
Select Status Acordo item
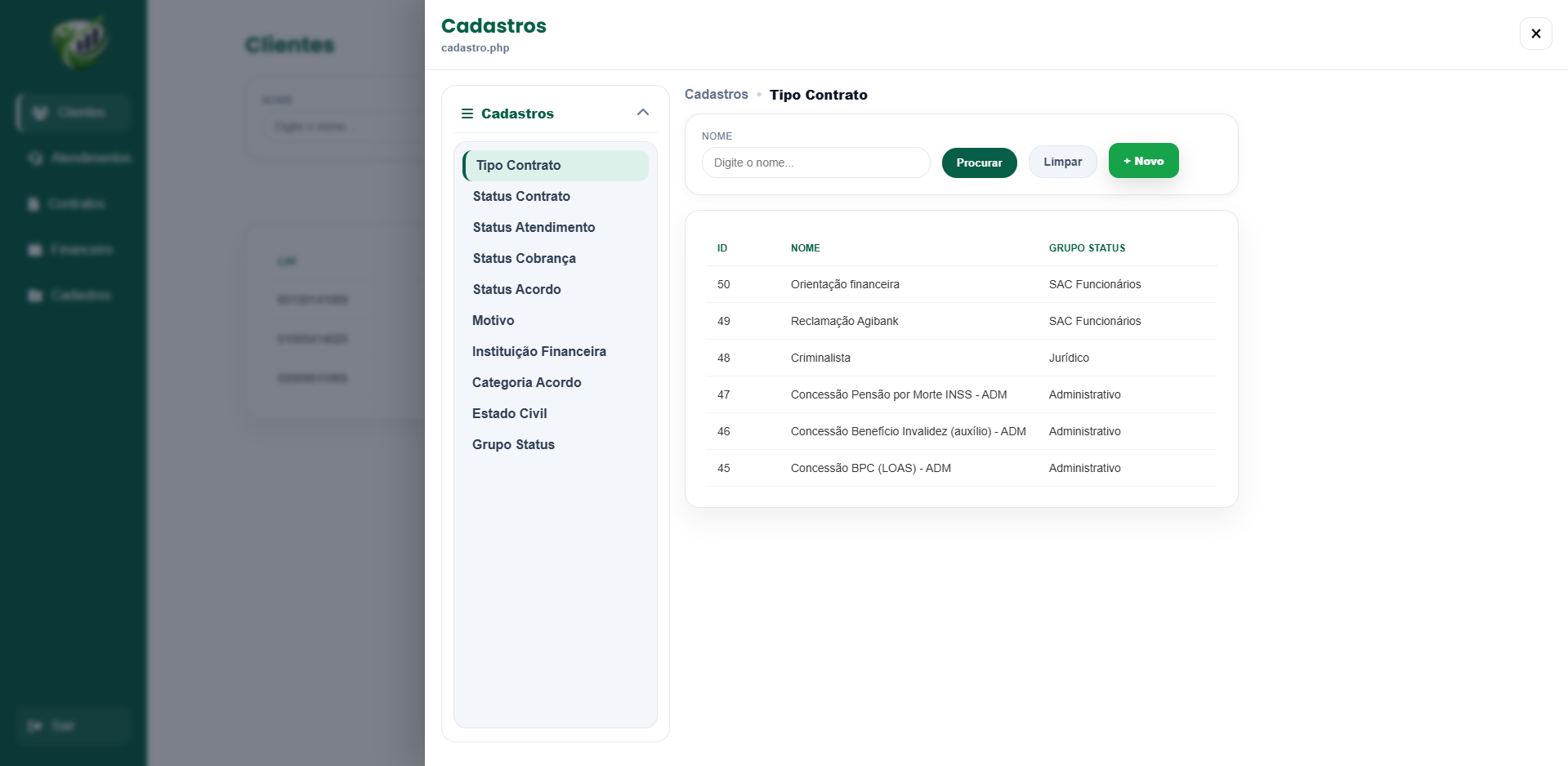coord(516,289)
